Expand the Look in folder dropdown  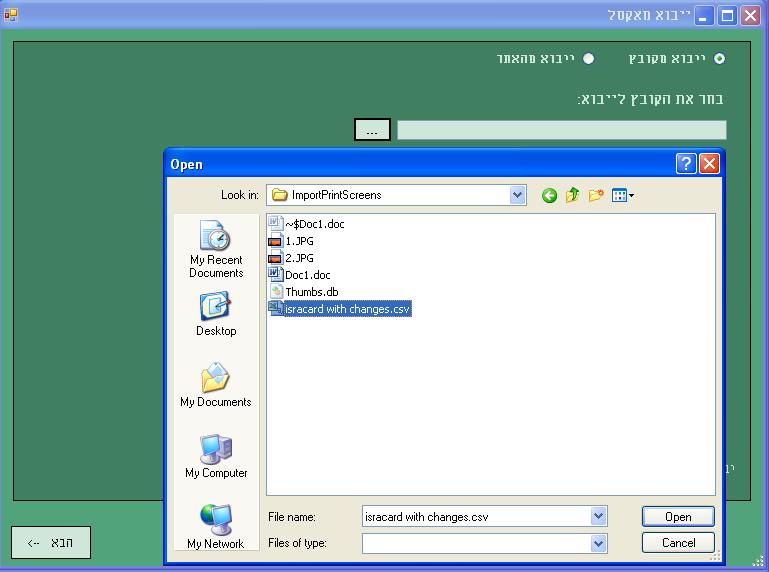click(517, 195)
